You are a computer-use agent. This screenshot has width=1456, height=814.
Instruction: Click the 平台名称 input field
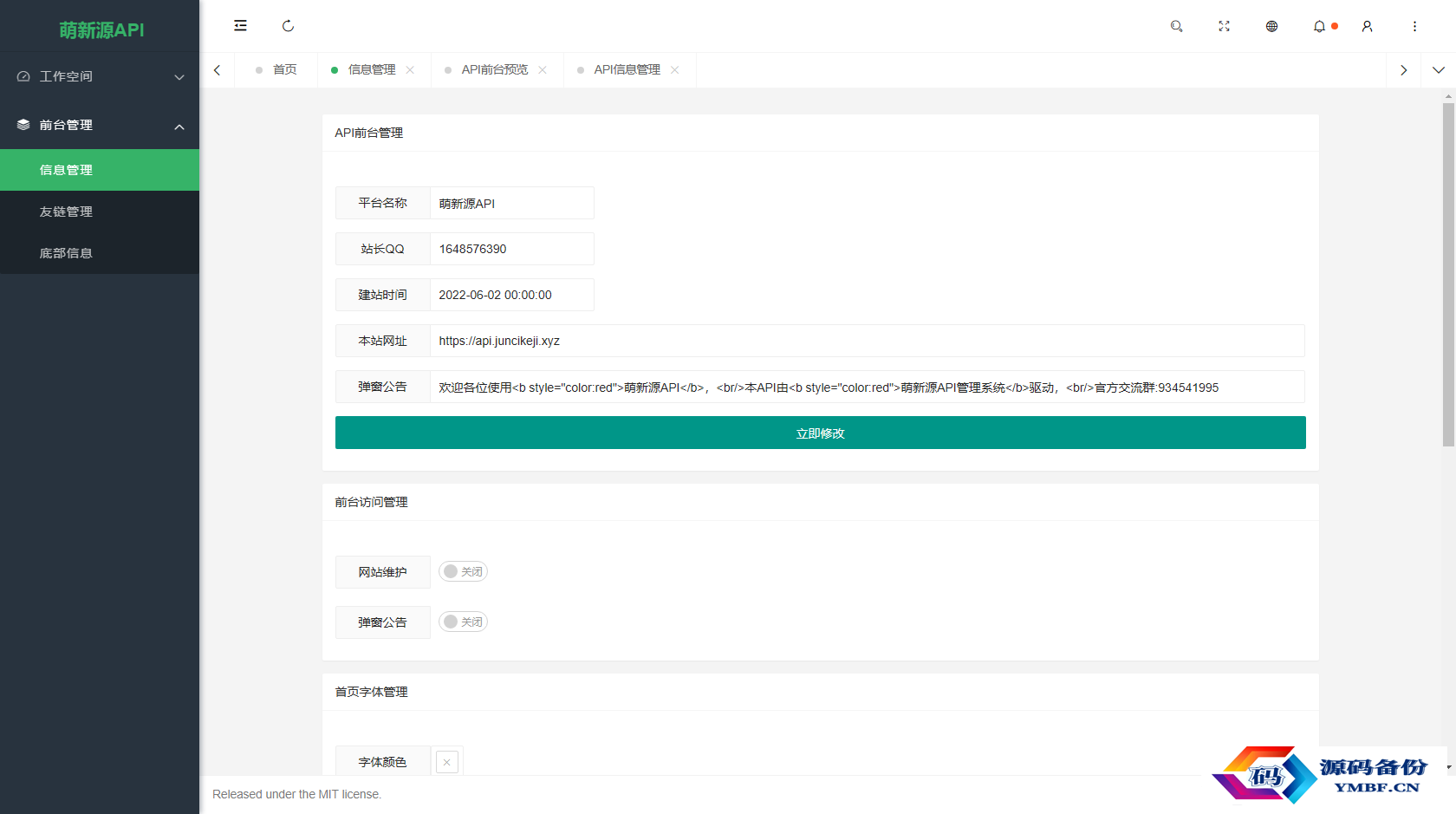512,203
